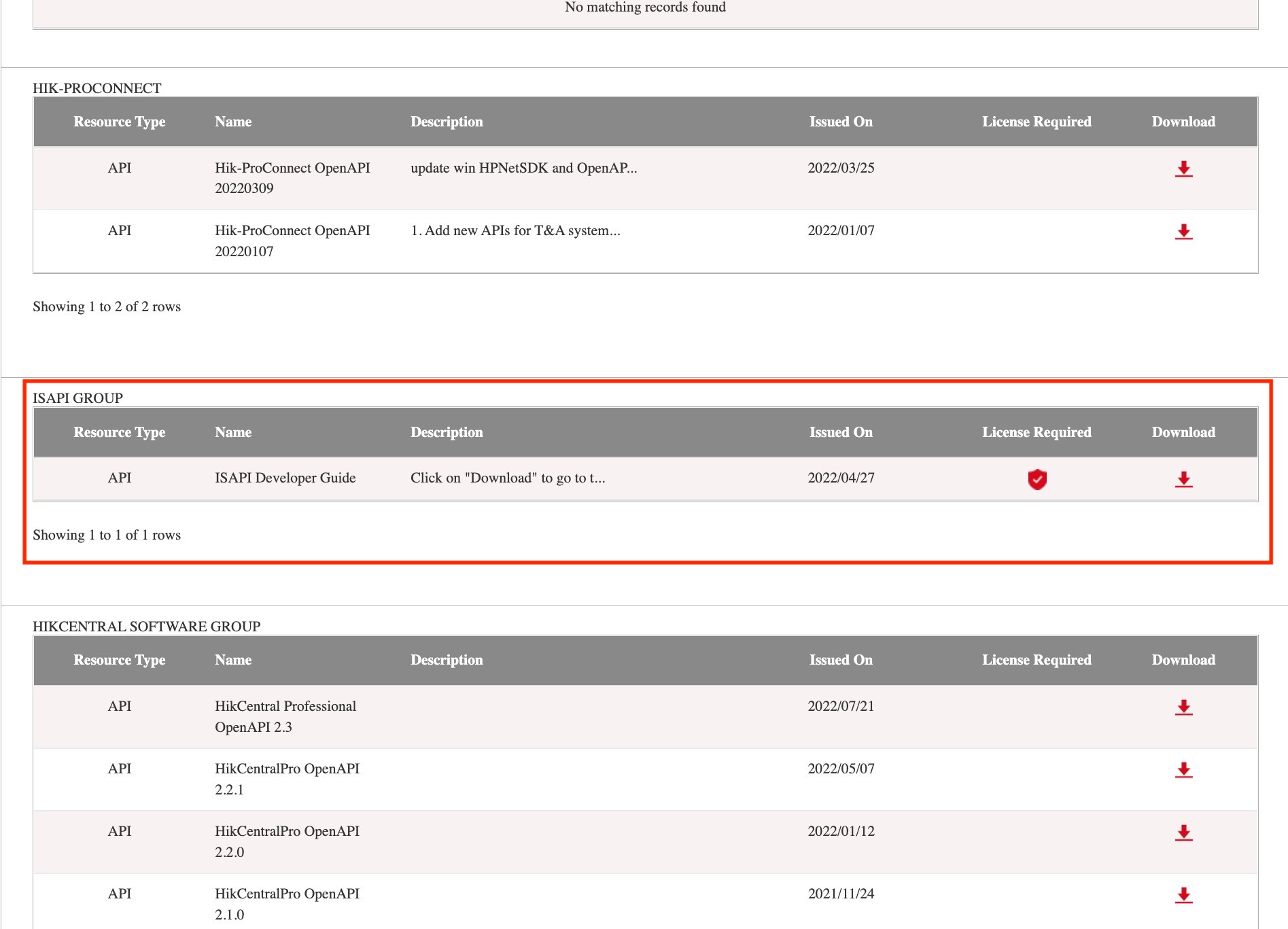Click description 'update win HPNetSDK and OpenAP...'
1288x929 pixels.
524,168
